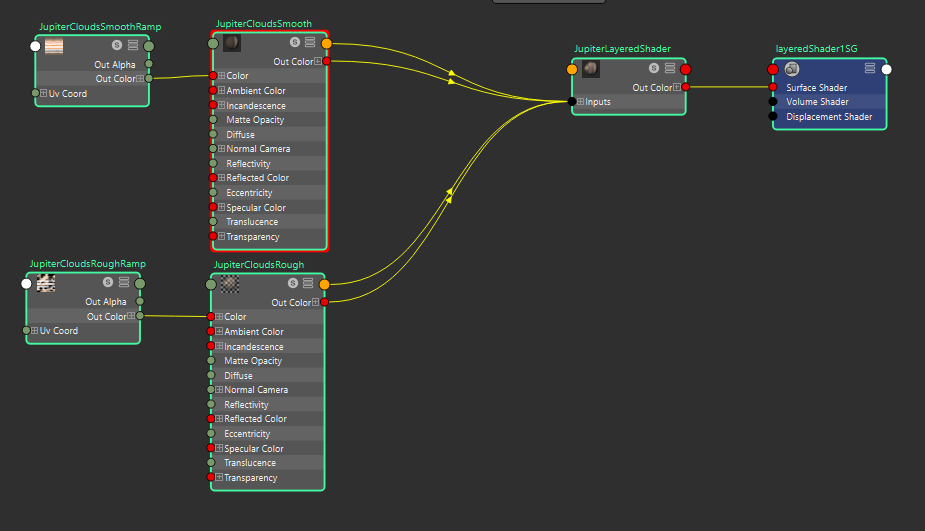Click the JupiterCloudsRoughRamp texture swatch icon

point(45,284)
